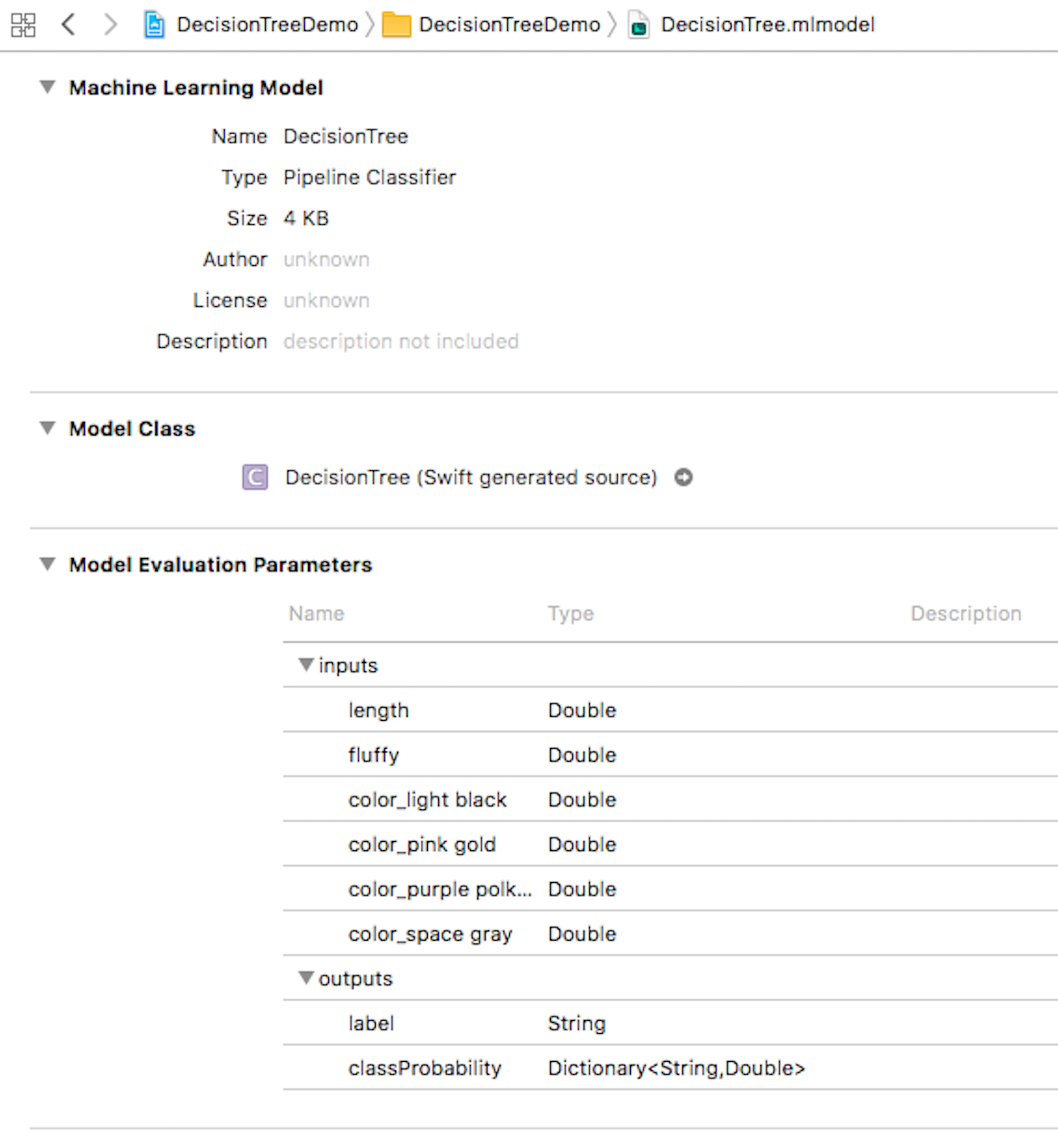Collapse the Model Evaluation Parameters section

click(x=47, y=564)
